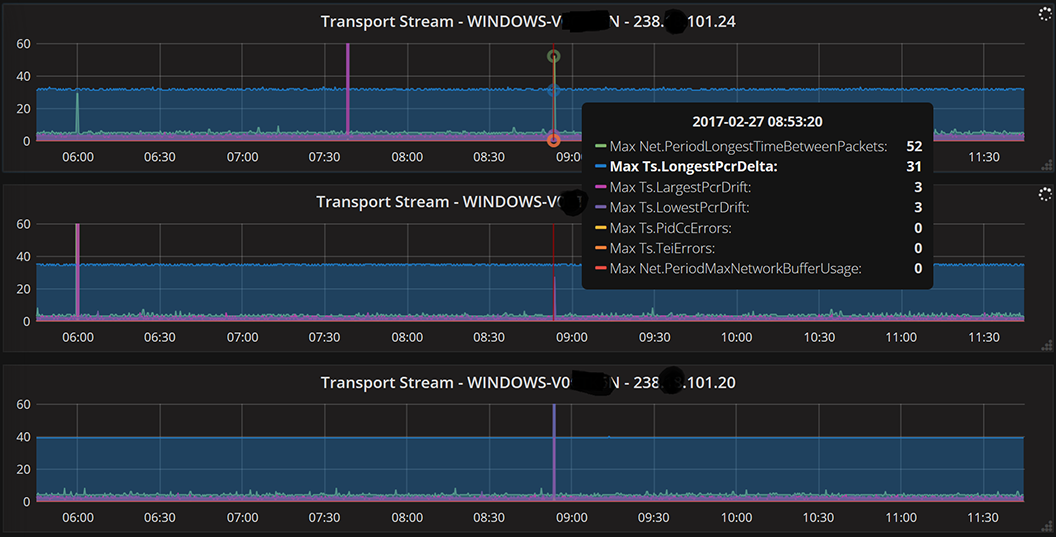Click the resize handle of the second panel

[1047, 346]
